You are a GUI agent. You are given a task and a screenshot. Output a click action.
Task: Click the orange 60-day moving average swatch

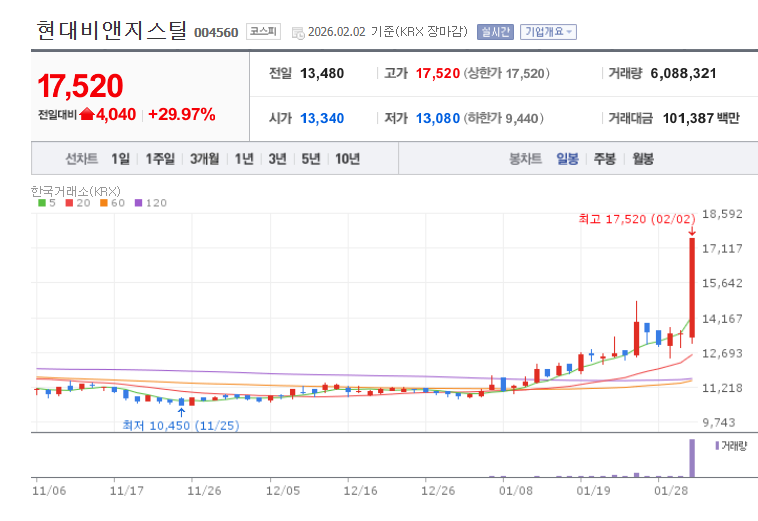[x=103, y=203]
